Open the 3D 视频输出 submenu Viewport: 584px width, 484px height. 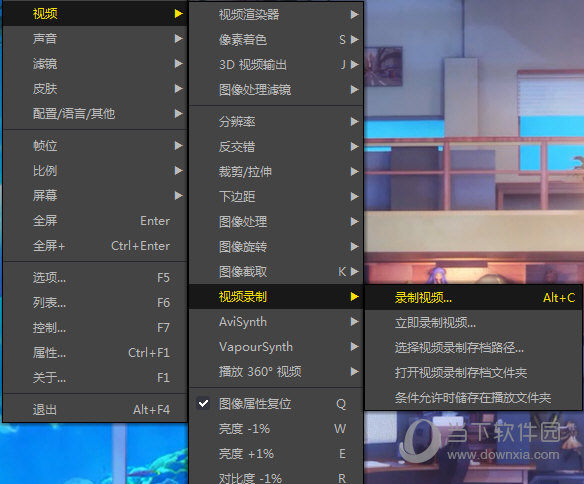276,65
